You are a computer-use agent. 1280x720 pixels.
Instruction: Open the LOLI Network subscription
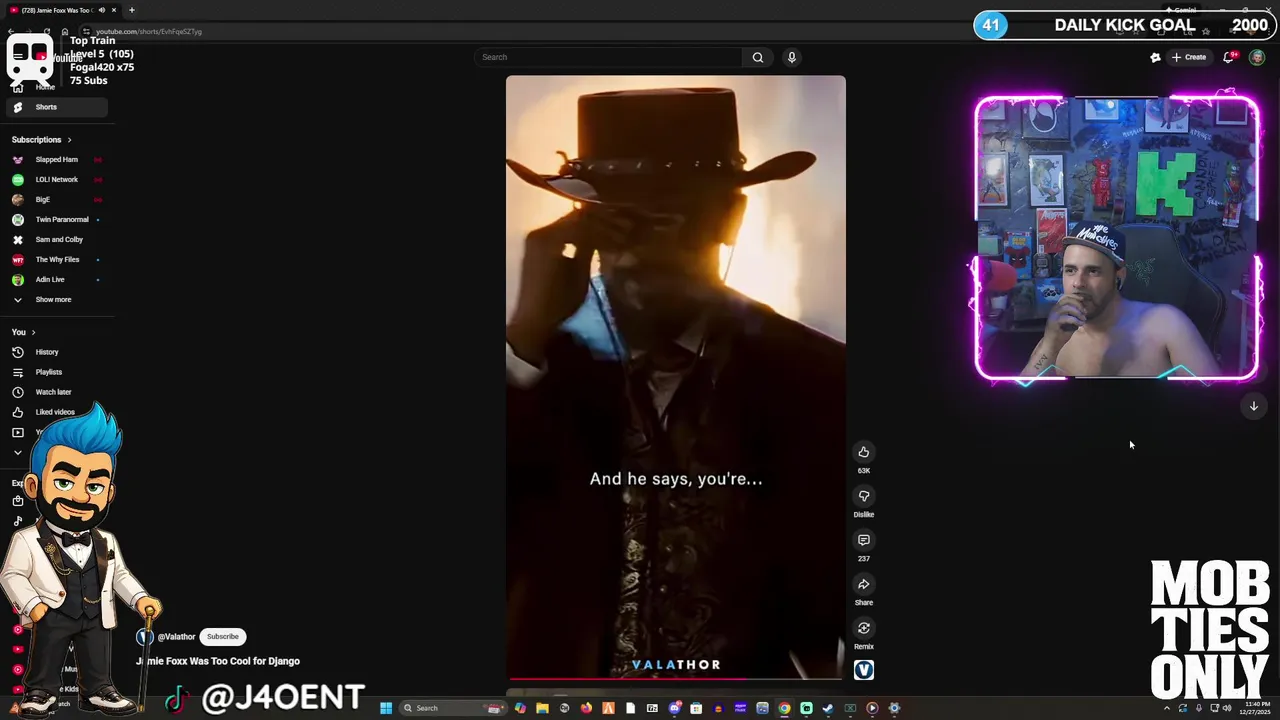tap(56, 180)
